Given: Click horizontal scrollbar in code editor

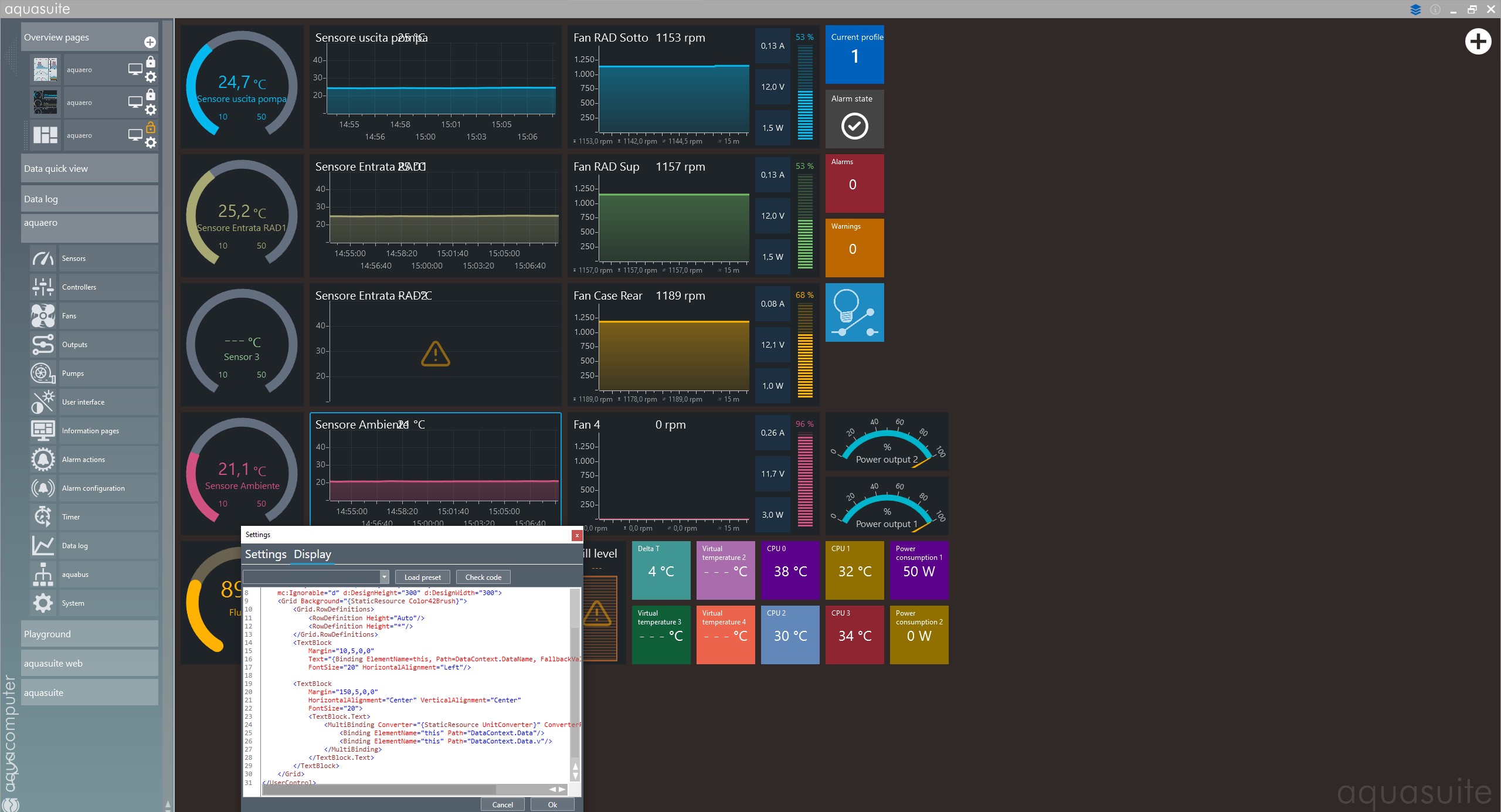Looking at the screenshot, I should 379,790.
